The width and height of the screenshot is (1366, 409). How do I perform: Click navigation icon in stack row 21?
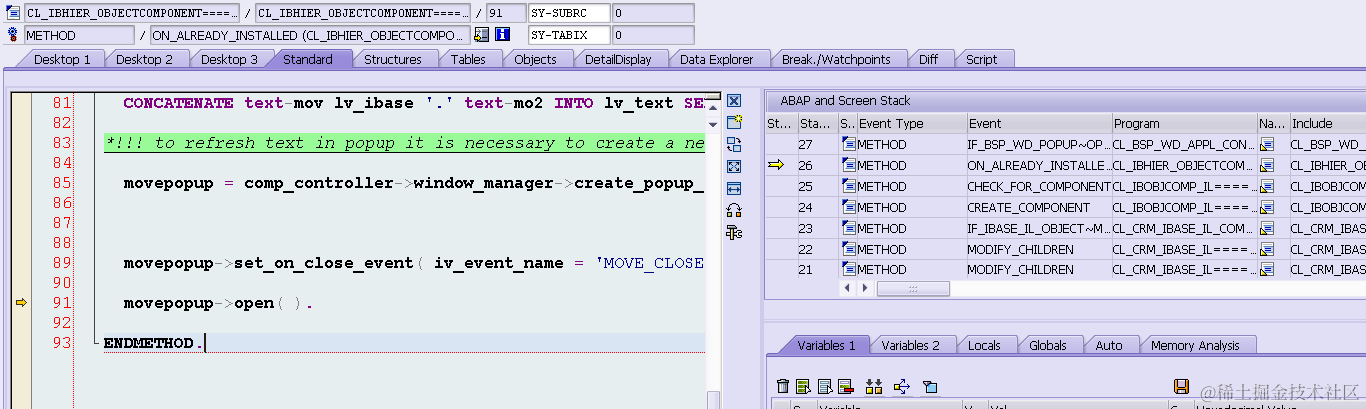1267,269
